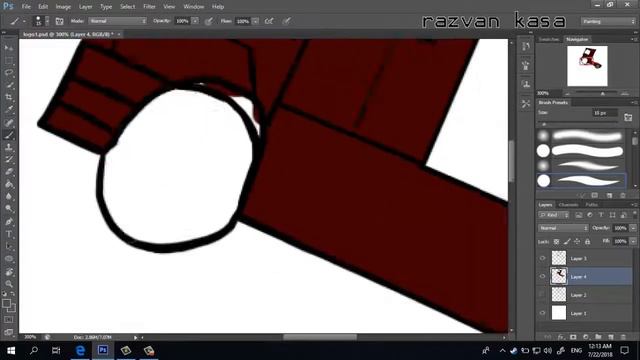Open the layer Opacity dropdown arrow

pos(633,228)
